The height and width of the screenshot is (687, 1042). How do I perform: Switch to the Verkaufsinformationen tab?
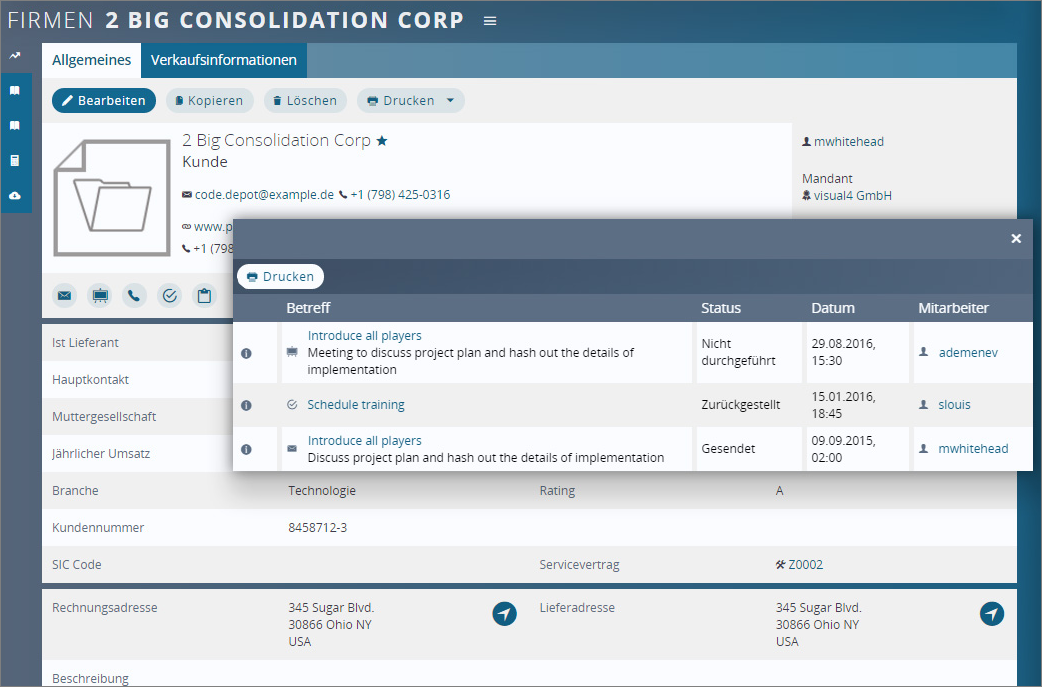click(223, 60)
